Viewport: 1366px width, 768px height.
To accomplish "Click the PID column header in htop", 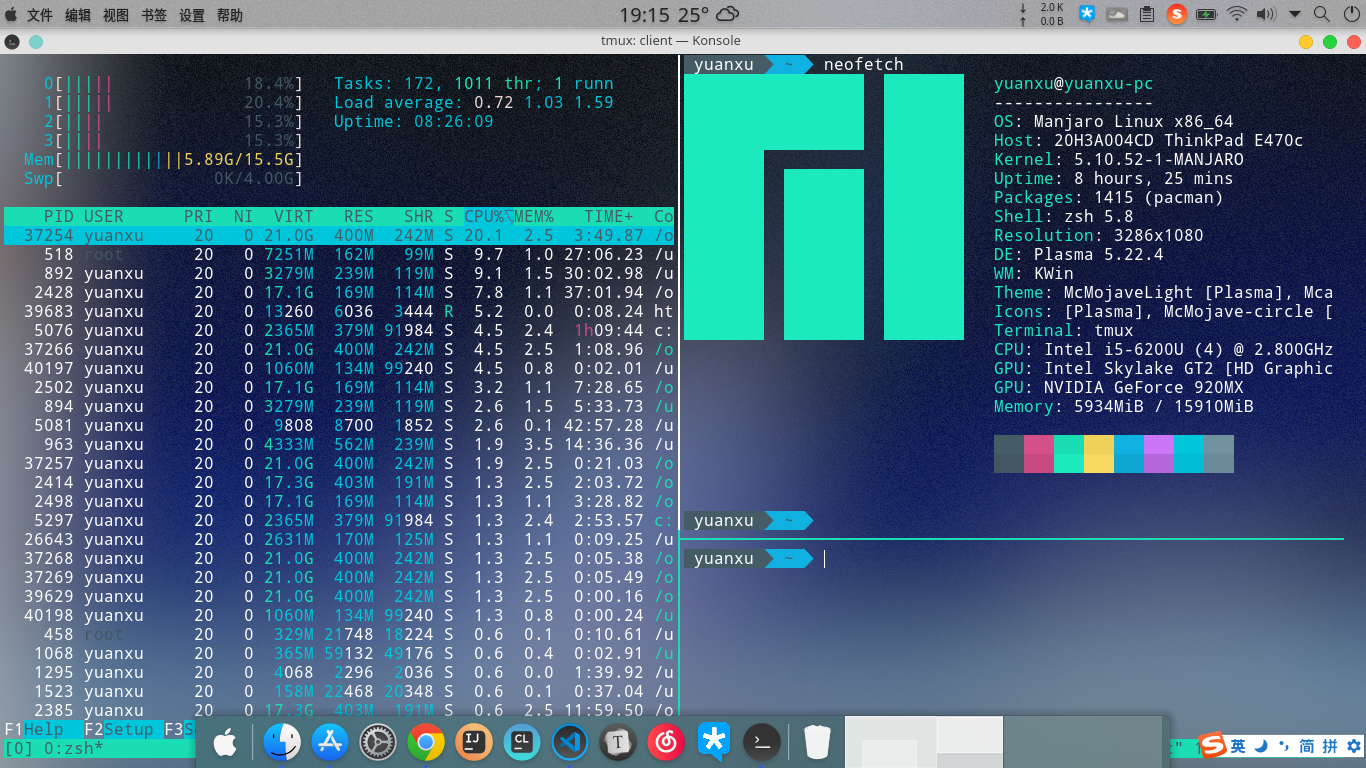I will [x=59, y=216].
